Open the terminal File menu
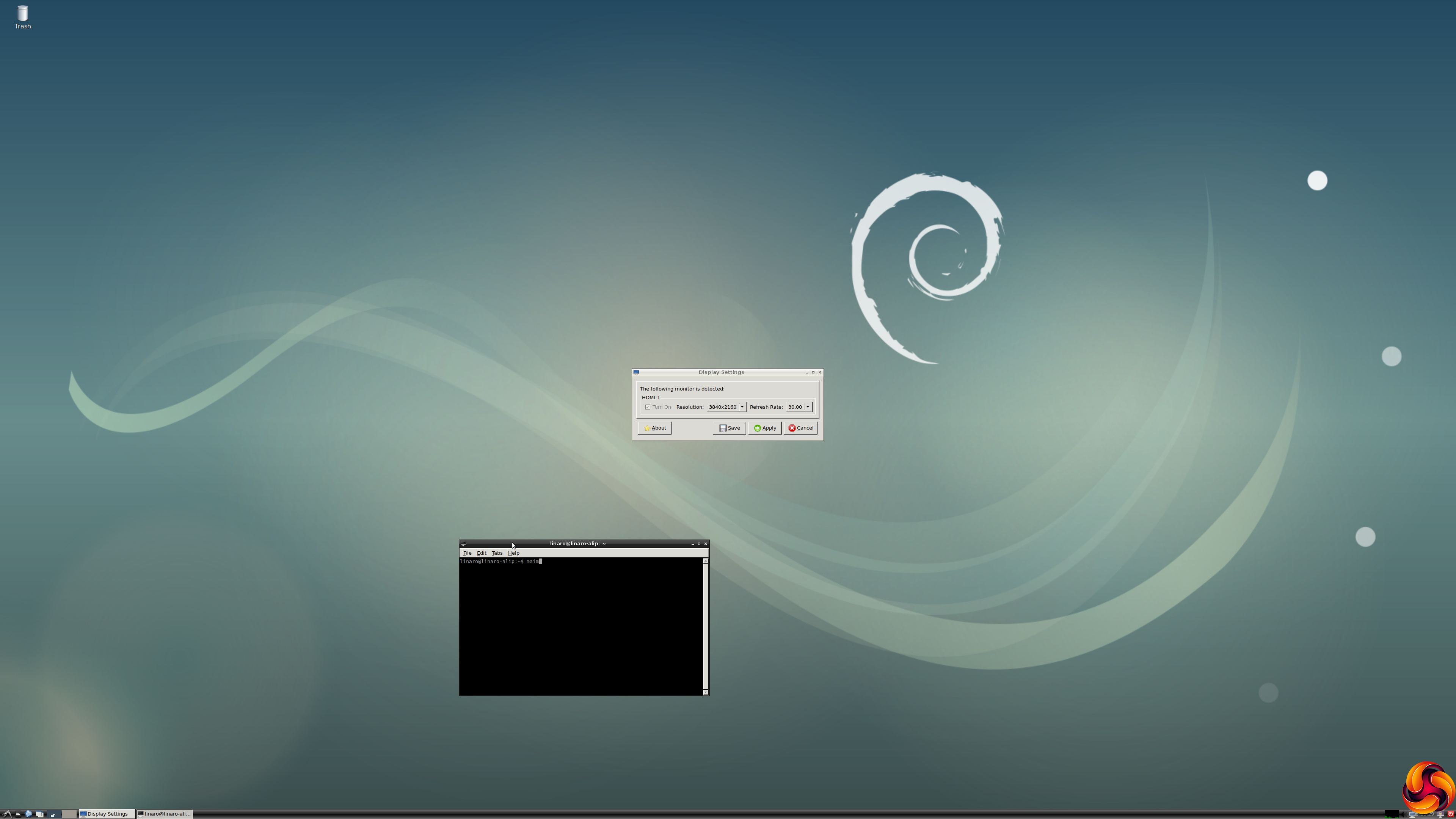The width and height of the screenshot is (1456, 819). pos(467,553)
